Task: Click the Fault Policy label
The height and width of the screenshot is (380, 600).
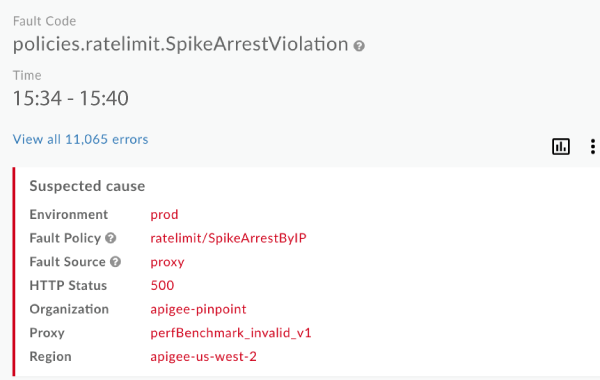Action: pyautogui.click(x=65, y=238)
